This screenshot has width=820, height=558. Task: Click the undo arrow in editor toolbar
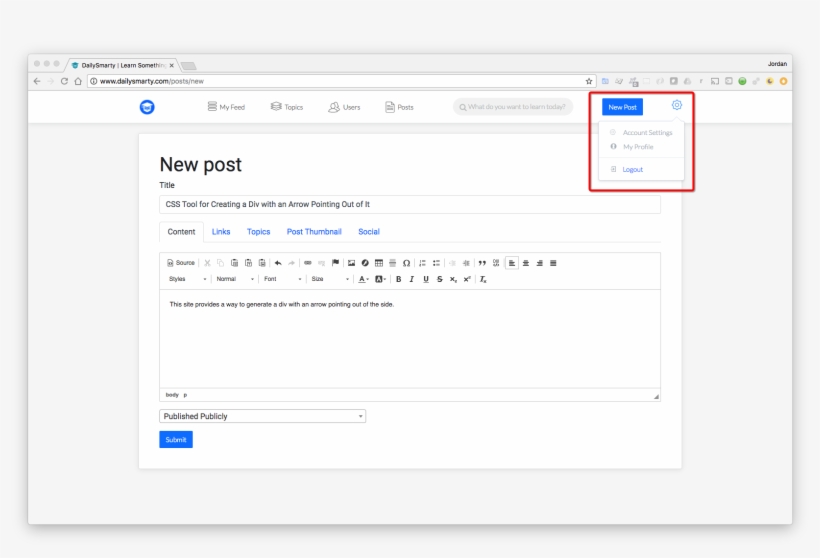point(278,263)
